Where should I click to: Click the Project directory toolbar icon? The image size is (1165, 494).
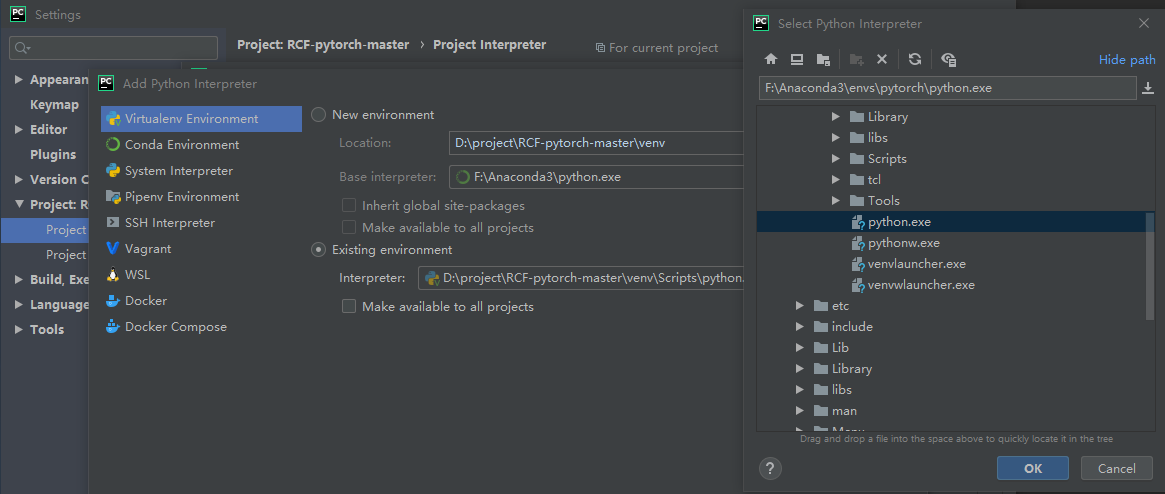tap(823, 60)
